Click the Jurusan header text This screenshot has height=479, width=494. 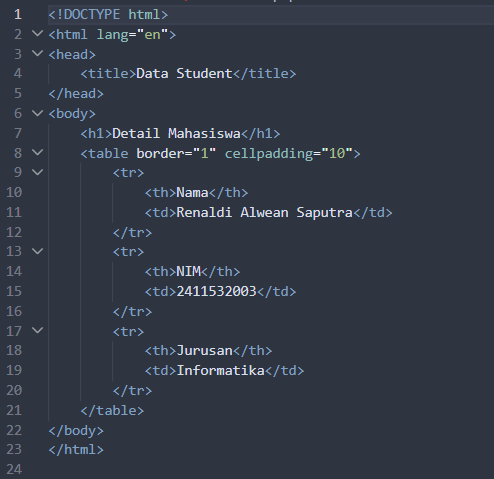coord(204,351)
